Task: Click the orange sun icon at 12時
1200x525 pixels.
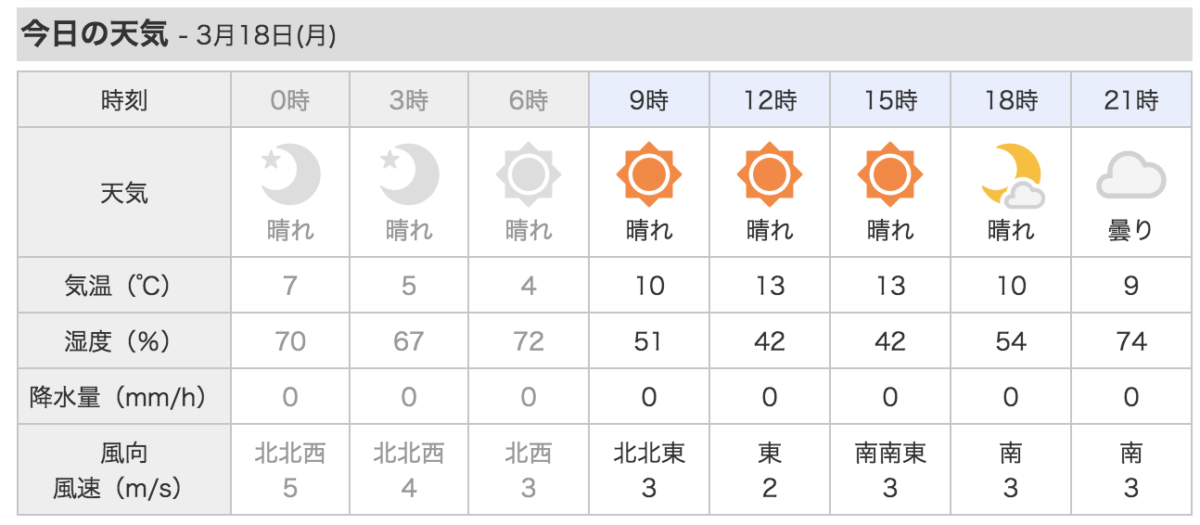Action: [769, 176]
